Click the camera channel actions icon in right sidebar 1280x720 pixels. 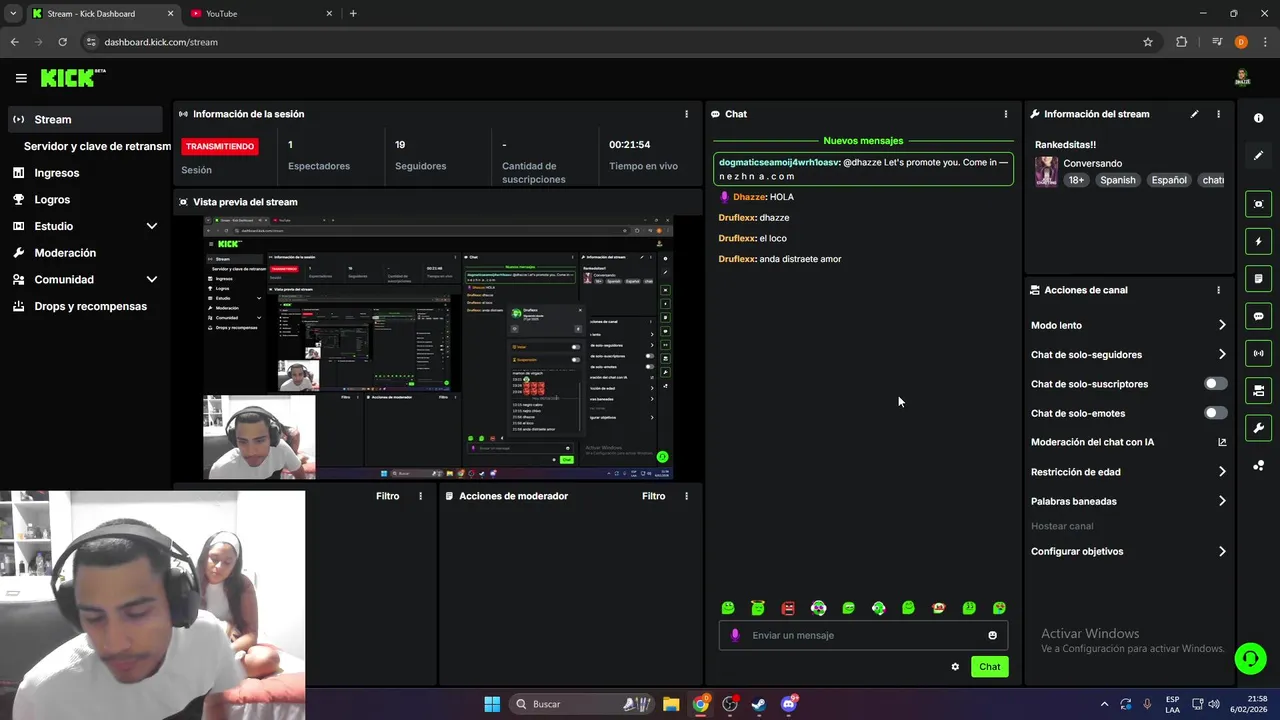tap(1258, 391)
